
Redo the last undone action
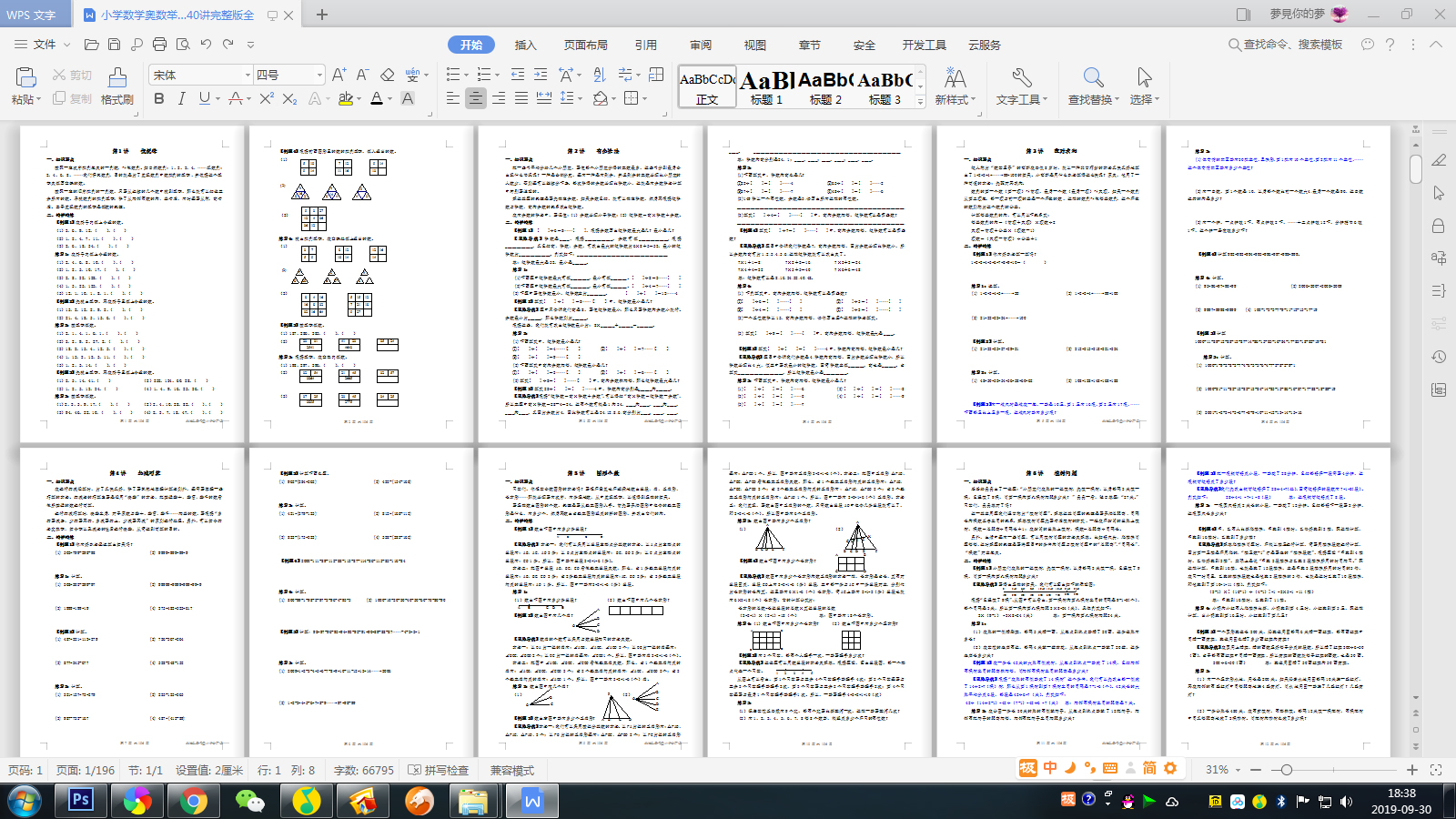pyautogui.click(x=227, y=45)
